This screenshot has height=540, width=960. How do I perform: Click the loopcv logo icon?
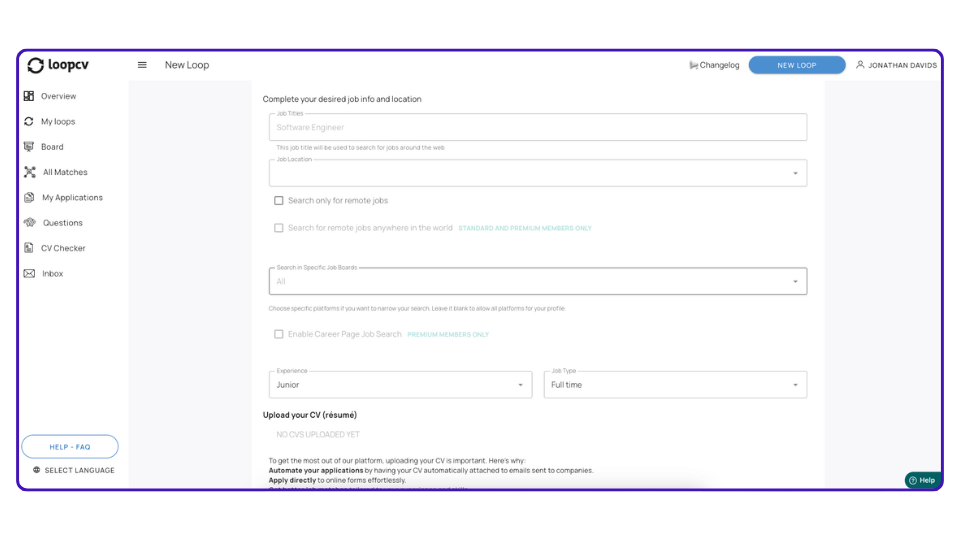[36, 65]
